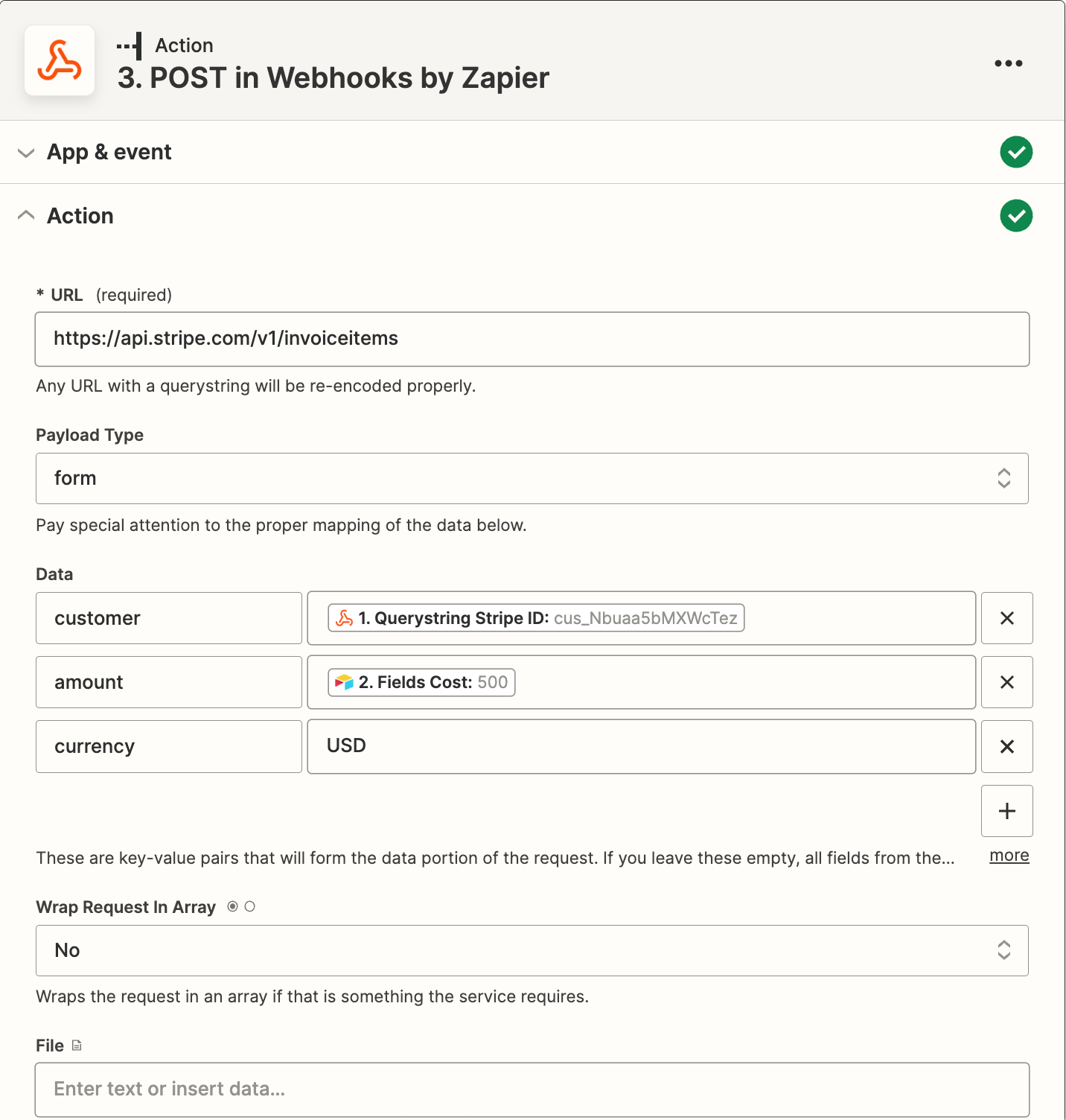Click the Webhooks icon inside Stripe ID pill
This screenshot has width=1066, height=1120.
[x=345, y=618]
